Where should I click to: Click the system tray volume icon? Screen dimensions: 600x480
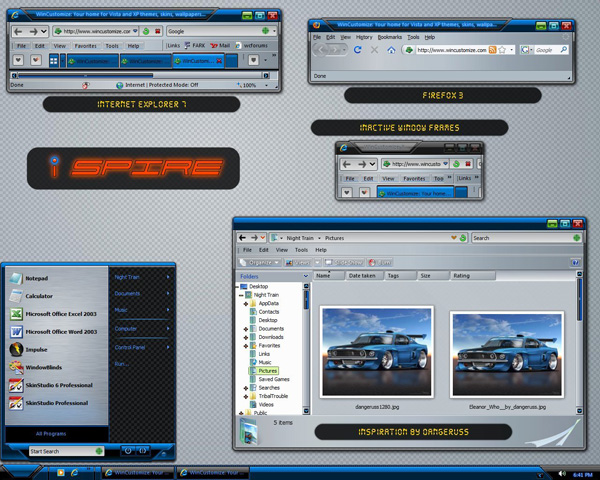coord(561,474)
